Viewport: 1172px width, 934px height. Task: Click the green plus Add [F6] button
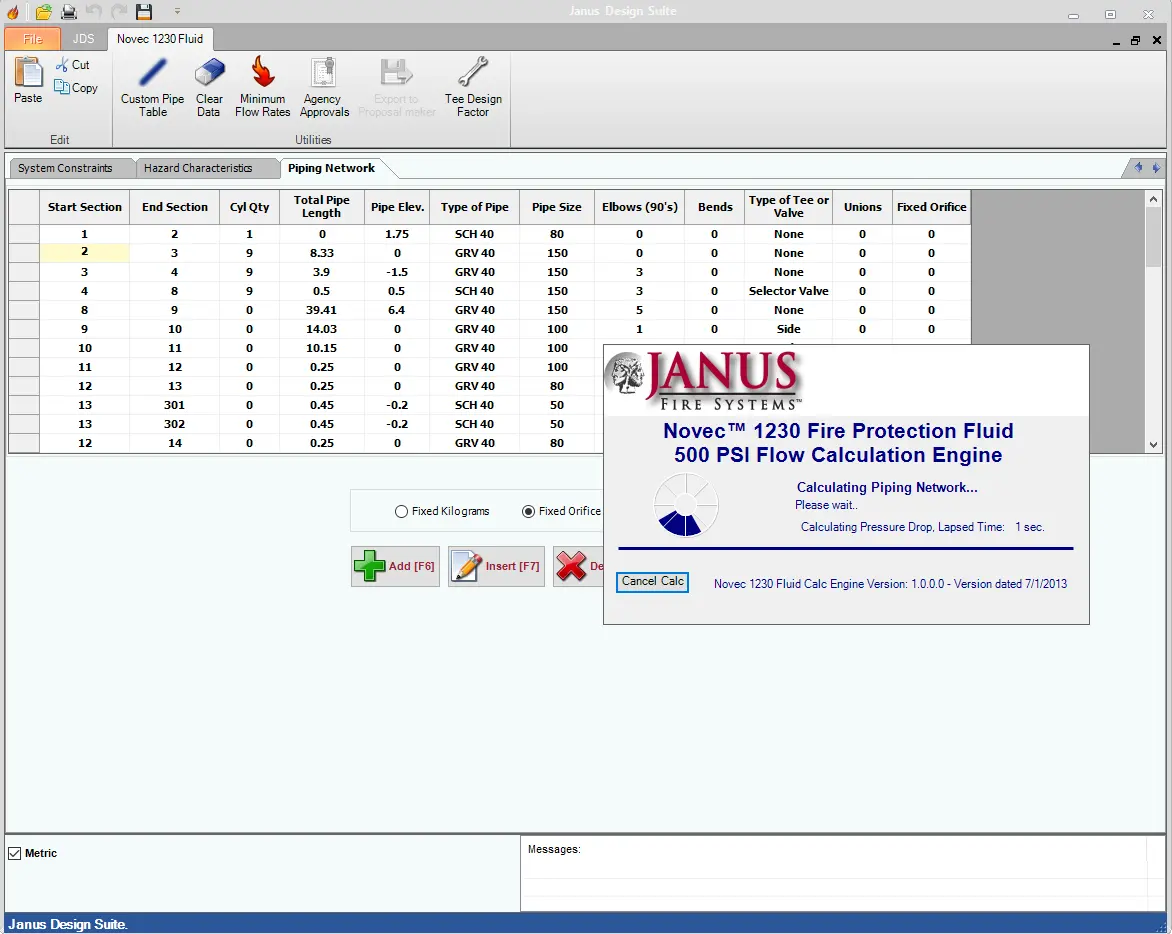[x=395, y=566]
